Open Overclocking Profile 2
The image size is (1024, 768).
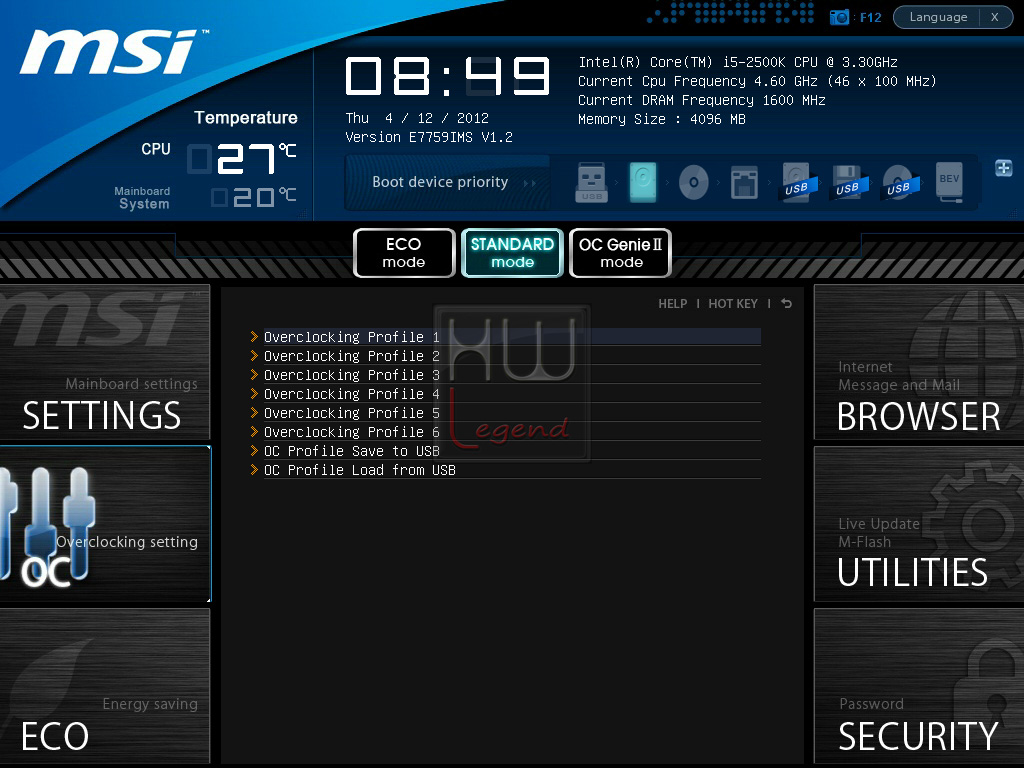[512, 356]
